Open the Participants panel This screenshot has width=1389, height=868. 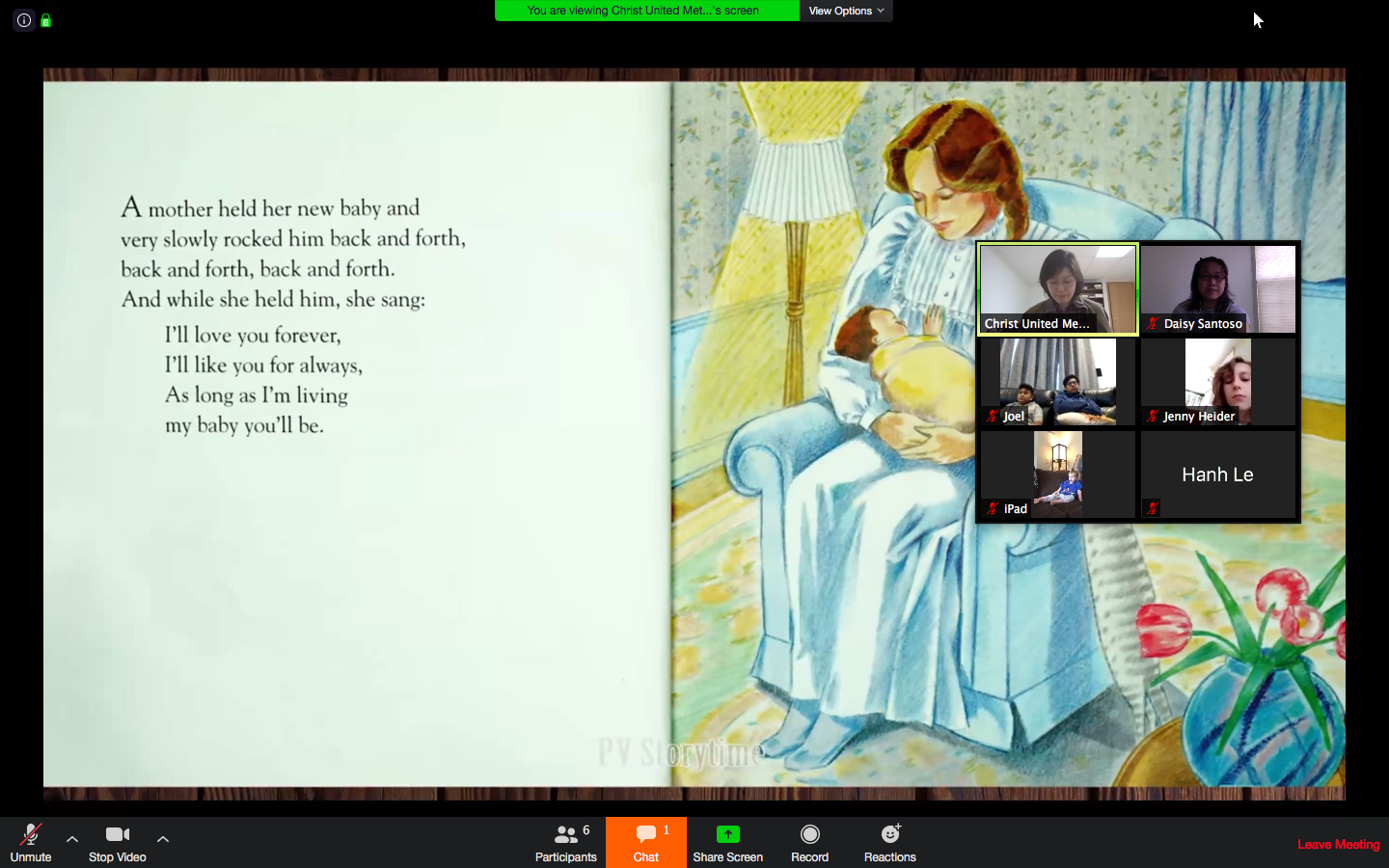[x=566, y=843]
